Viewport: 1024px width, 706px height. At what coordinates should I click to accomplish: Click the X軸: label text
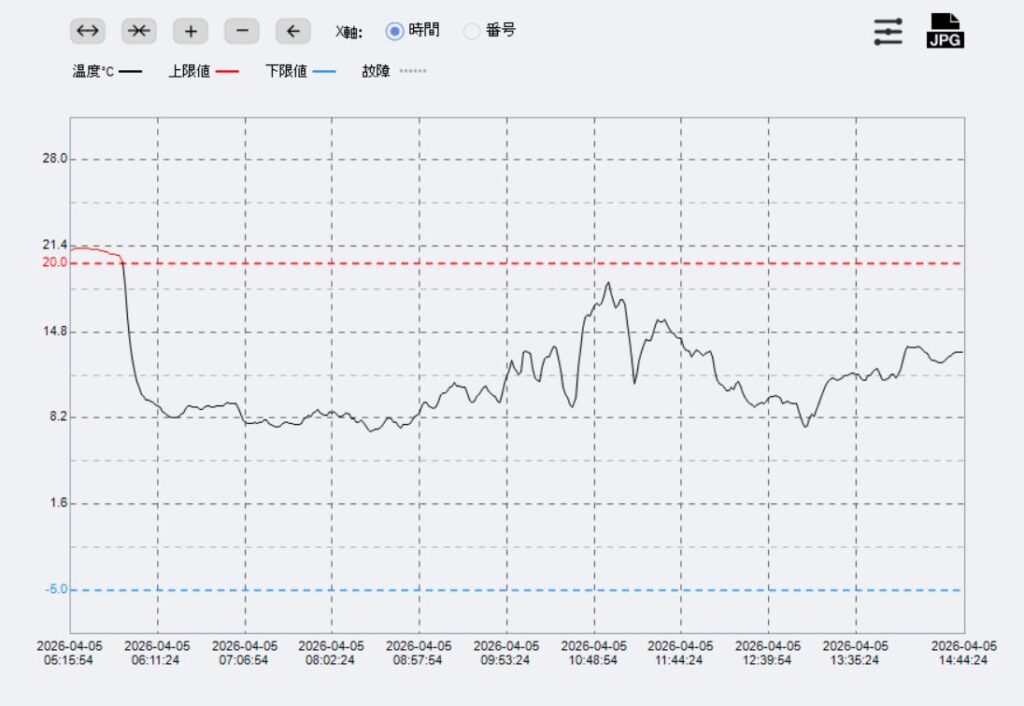(x=349, y=32)
